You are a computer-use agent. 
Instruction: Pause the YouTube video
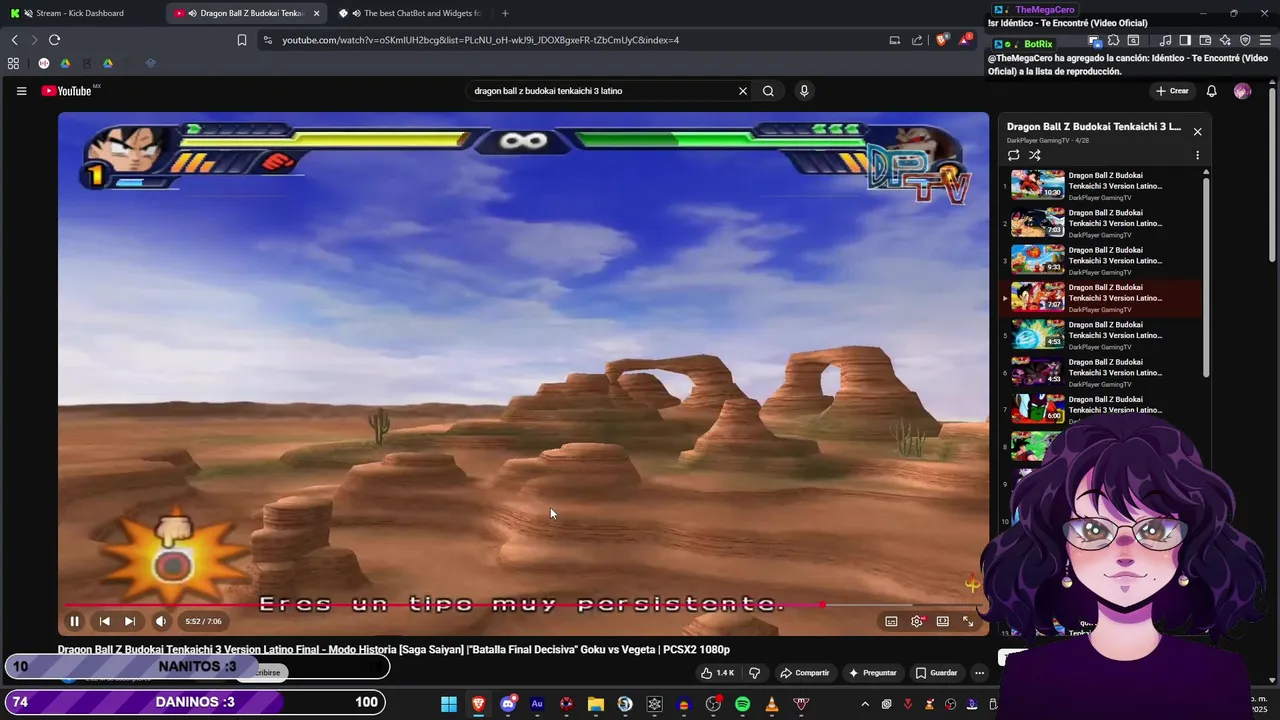click(x=74, y=621)
